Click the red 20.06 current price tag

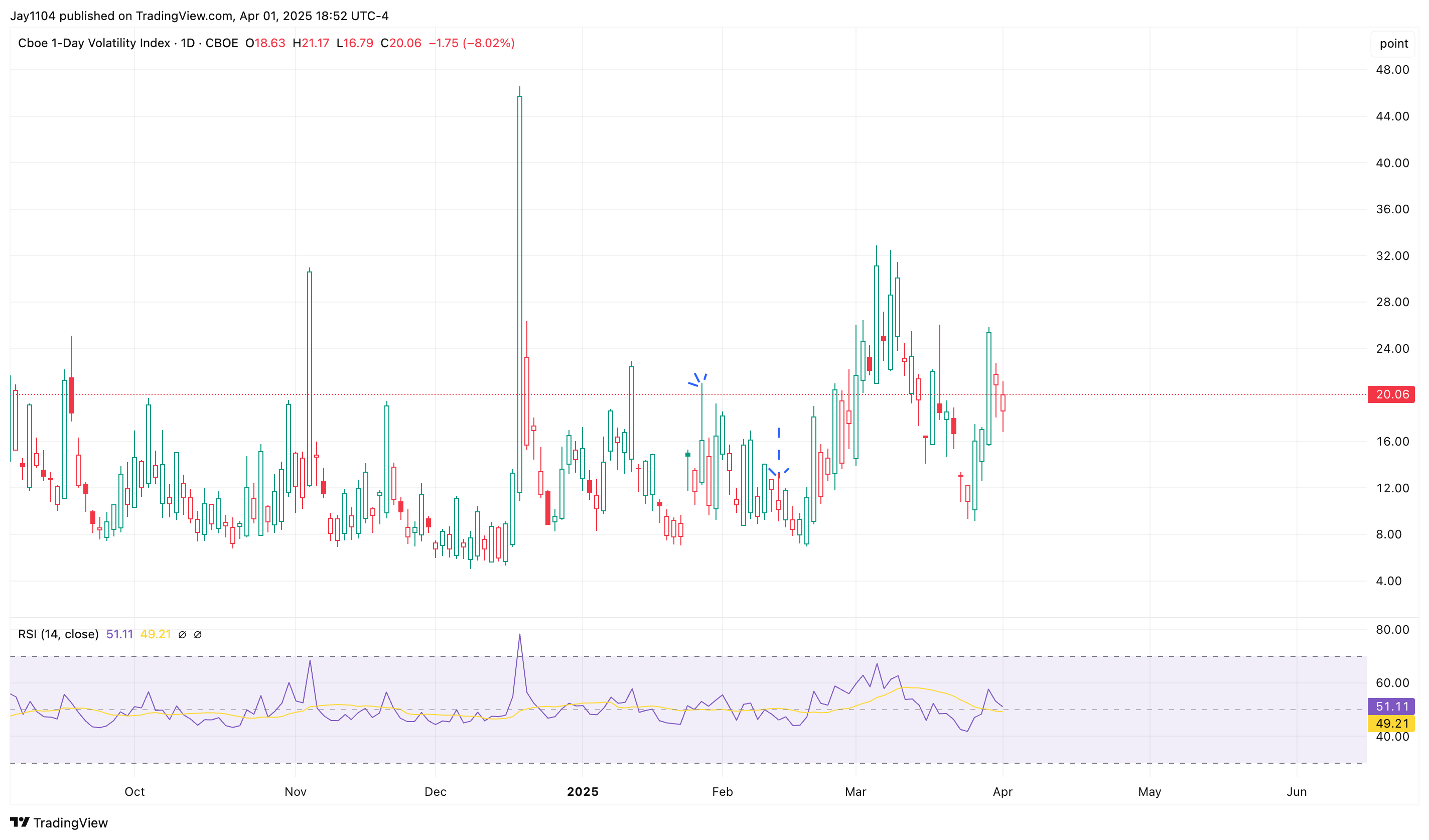1391,394
